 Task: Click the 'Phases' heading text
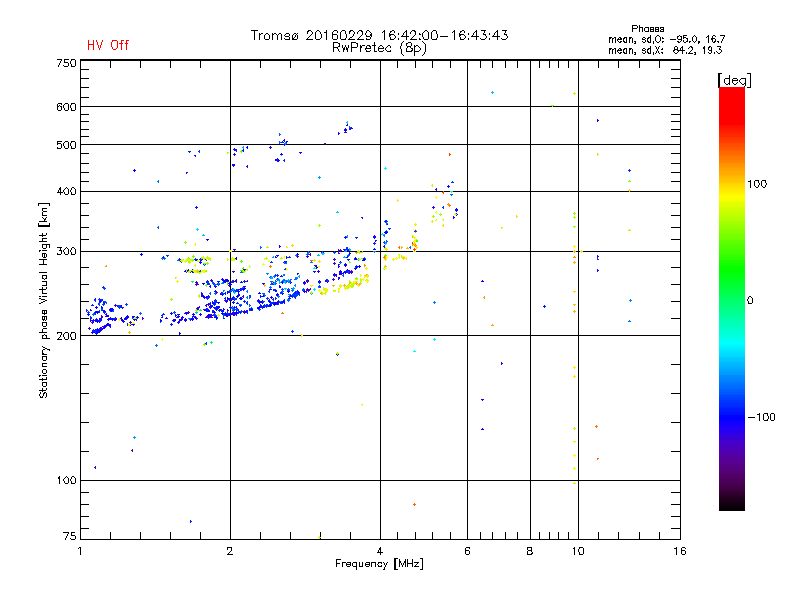click(647, 29)
